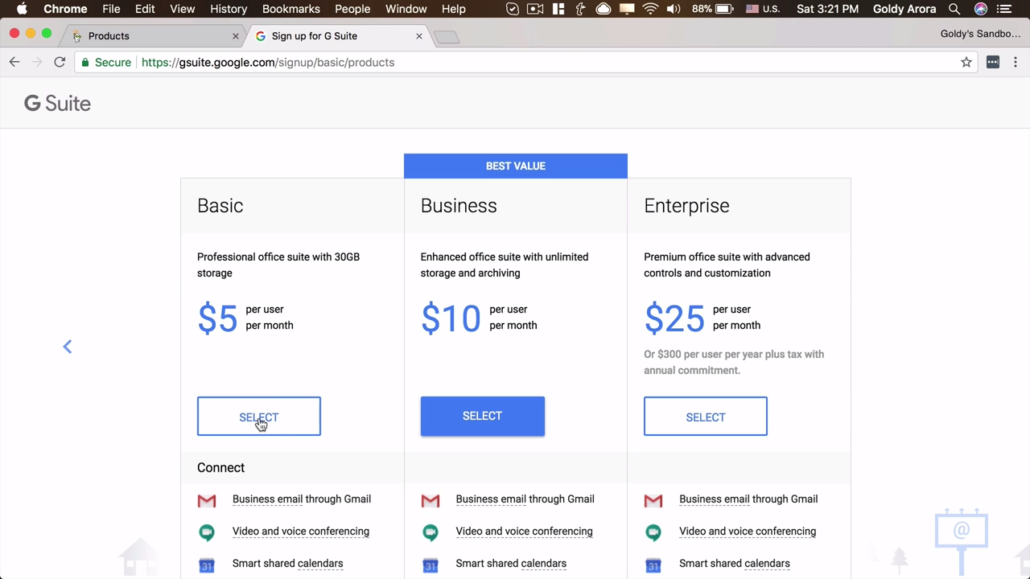This screenshot has height=579, width=1030.
Task: Open the File menu
Action: [111, 9]
